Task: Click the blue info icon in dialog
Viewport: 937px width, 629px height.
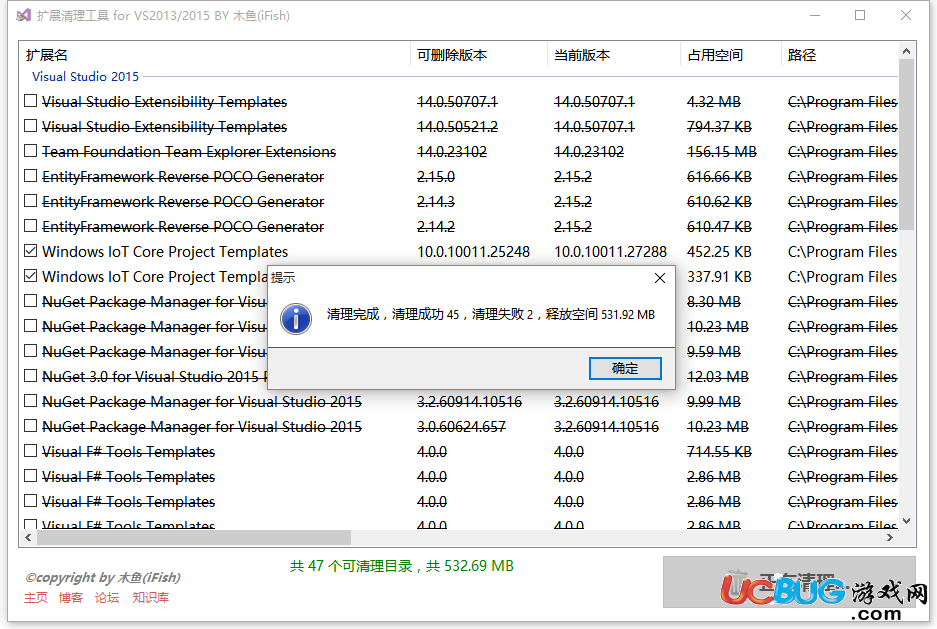Action: [x=296, y=318]
